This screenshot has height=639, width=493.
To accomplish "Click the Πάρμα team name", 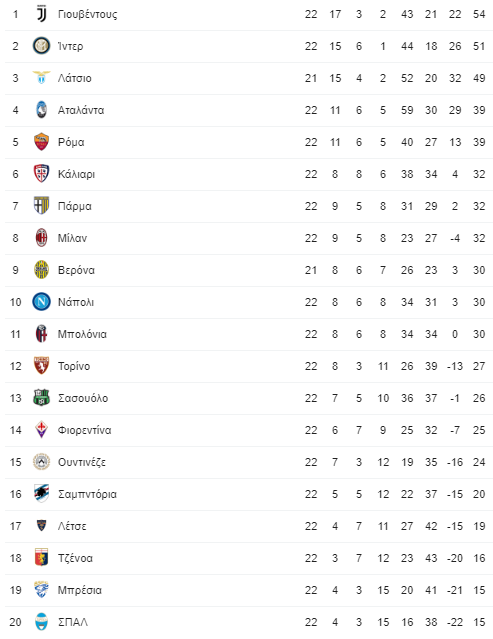I will (x=75, y=206).
